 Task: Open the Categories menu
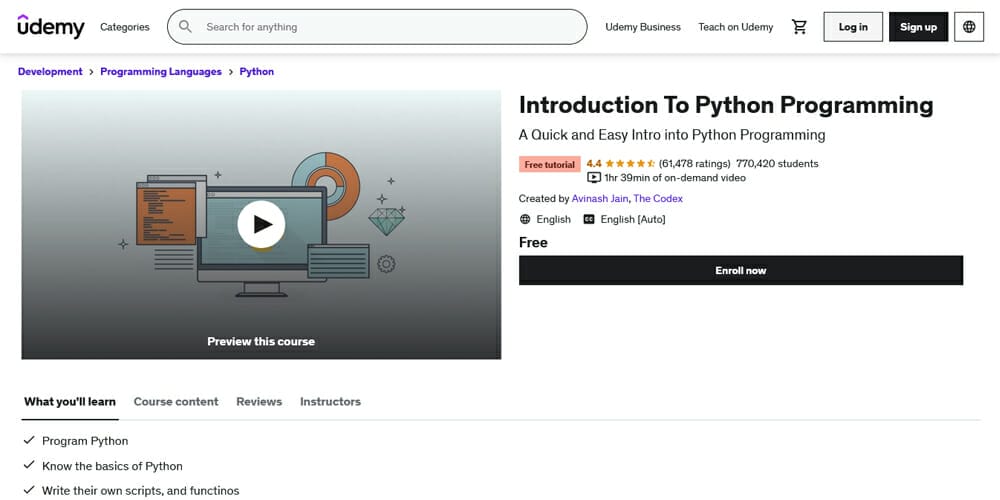[125, 27]
